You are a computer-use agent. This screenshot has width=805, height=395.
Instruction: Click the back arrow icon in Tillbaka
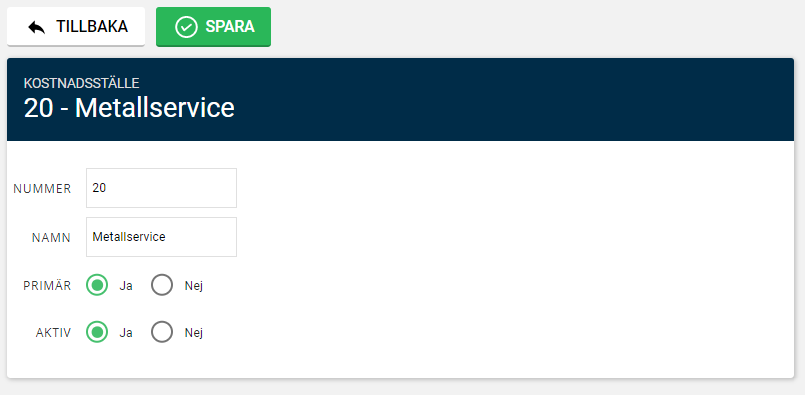36,27
